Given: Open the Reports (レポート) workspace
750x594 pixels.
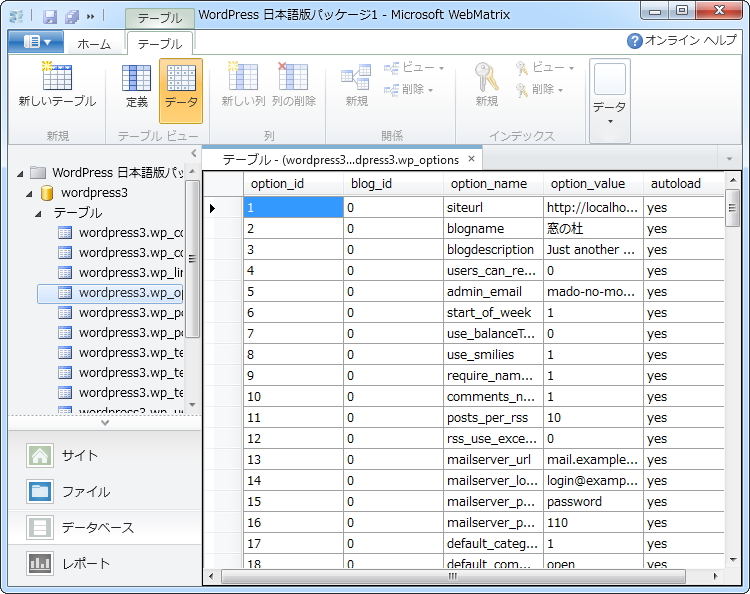Looking at the screenshot, I should coord(105,563).
